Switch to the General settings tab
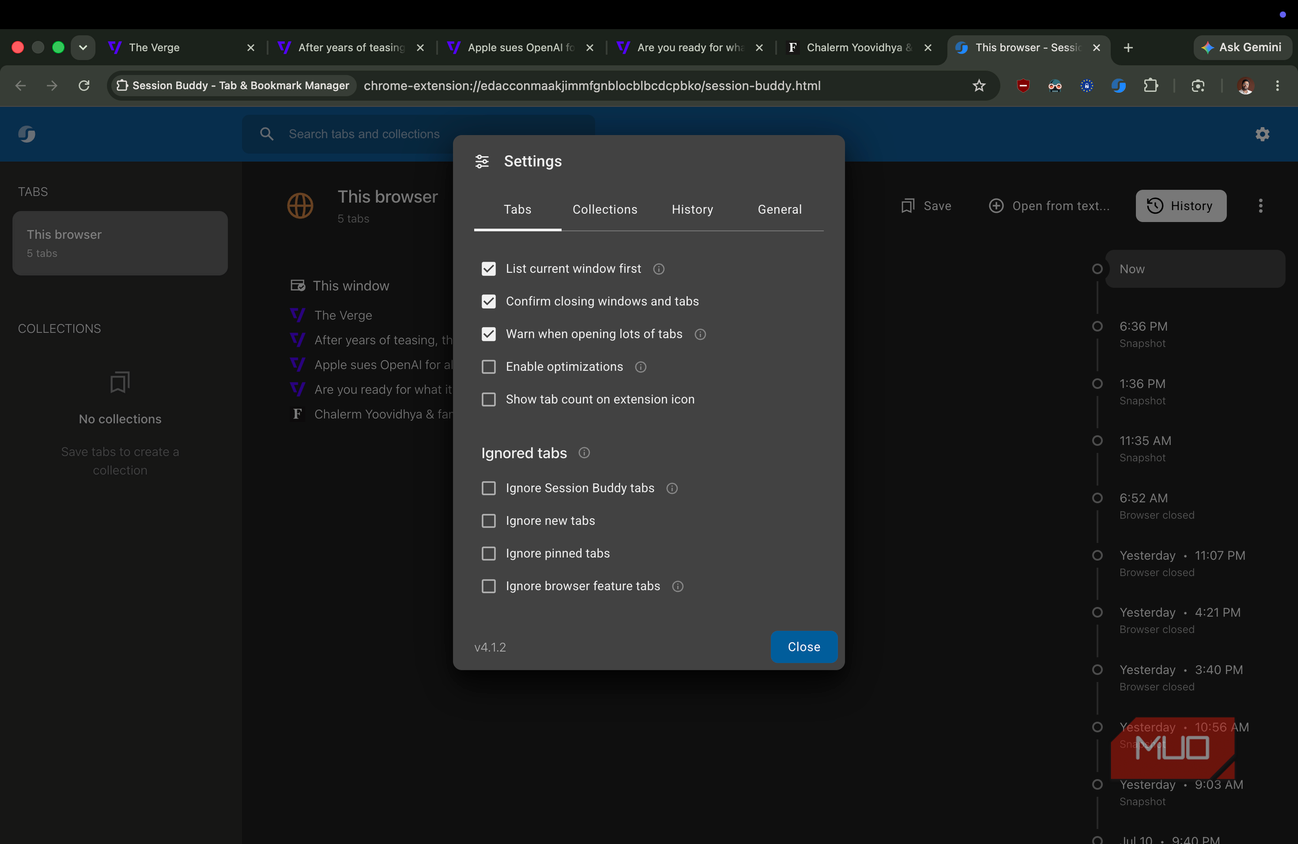The image size is (1298, 844). click(x=780, y=209)
